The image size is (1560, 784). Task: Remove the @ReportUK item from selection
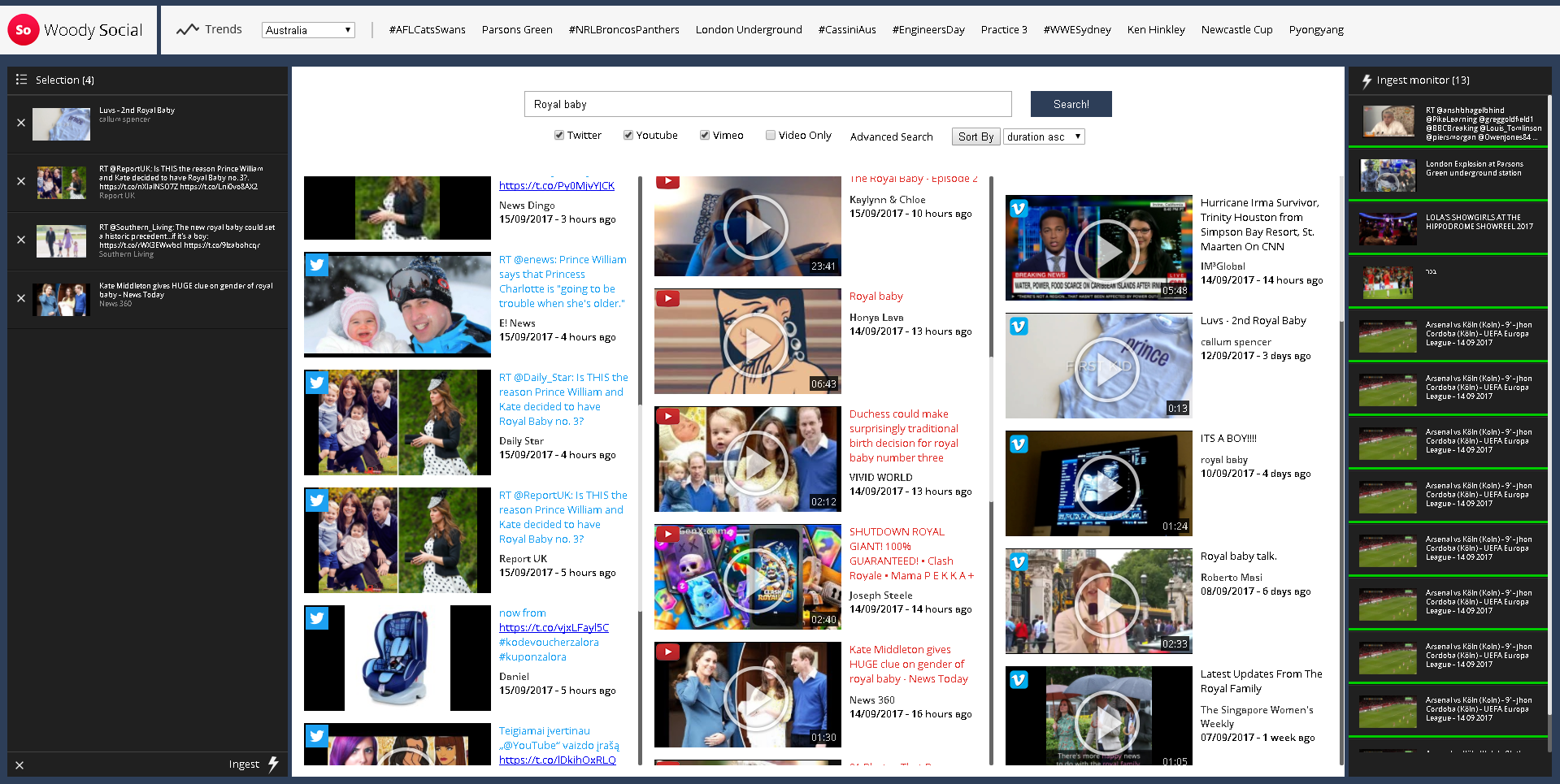[x=21, y=181]
